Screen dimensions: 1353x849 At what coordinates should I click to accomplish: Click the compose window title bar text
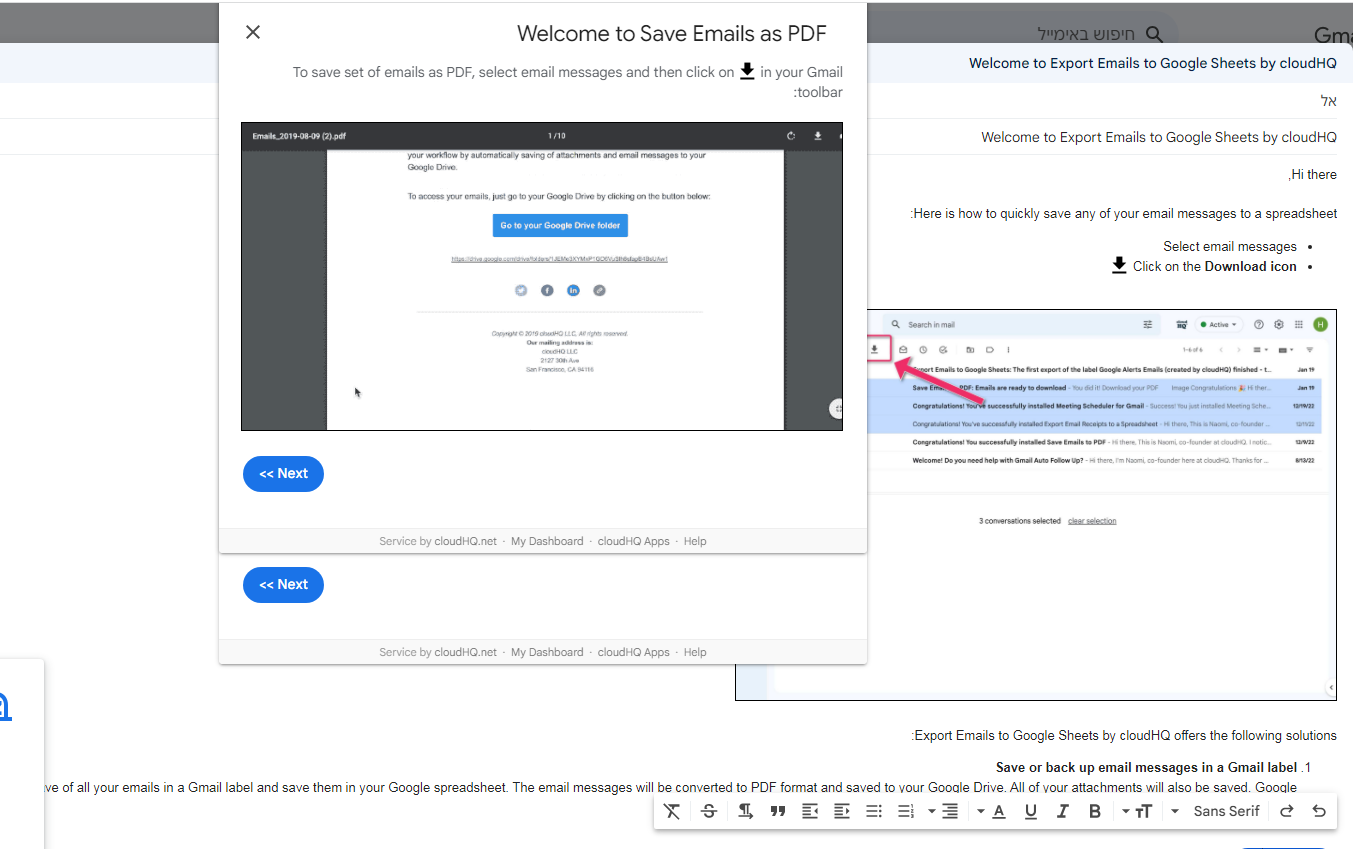1152,63
